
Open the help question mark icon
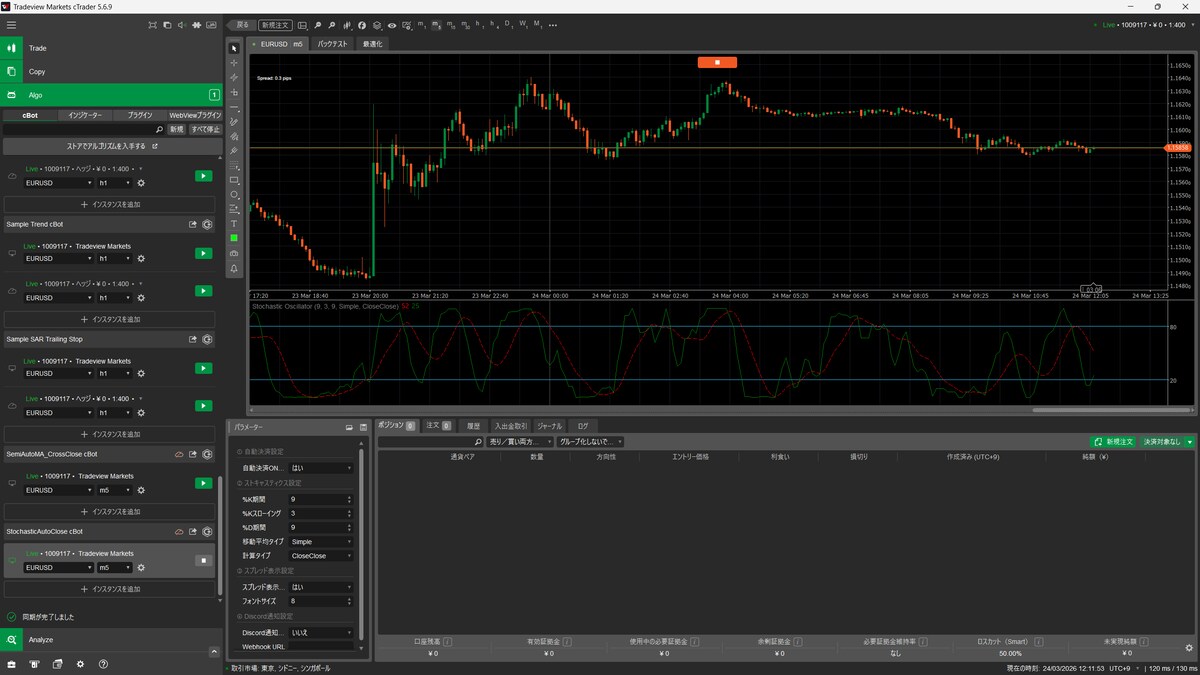click(x=103, y=664)
